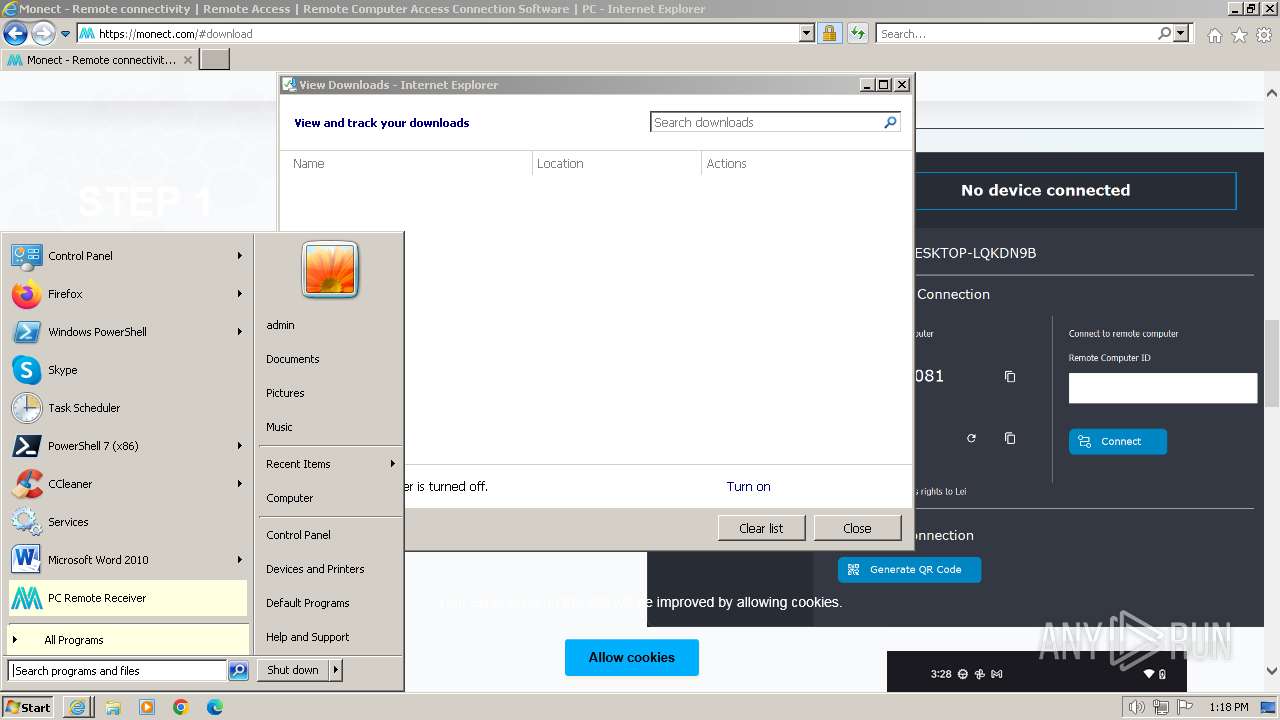
Task: Click the refresh button in address bar
Action: tap(857, 33)
